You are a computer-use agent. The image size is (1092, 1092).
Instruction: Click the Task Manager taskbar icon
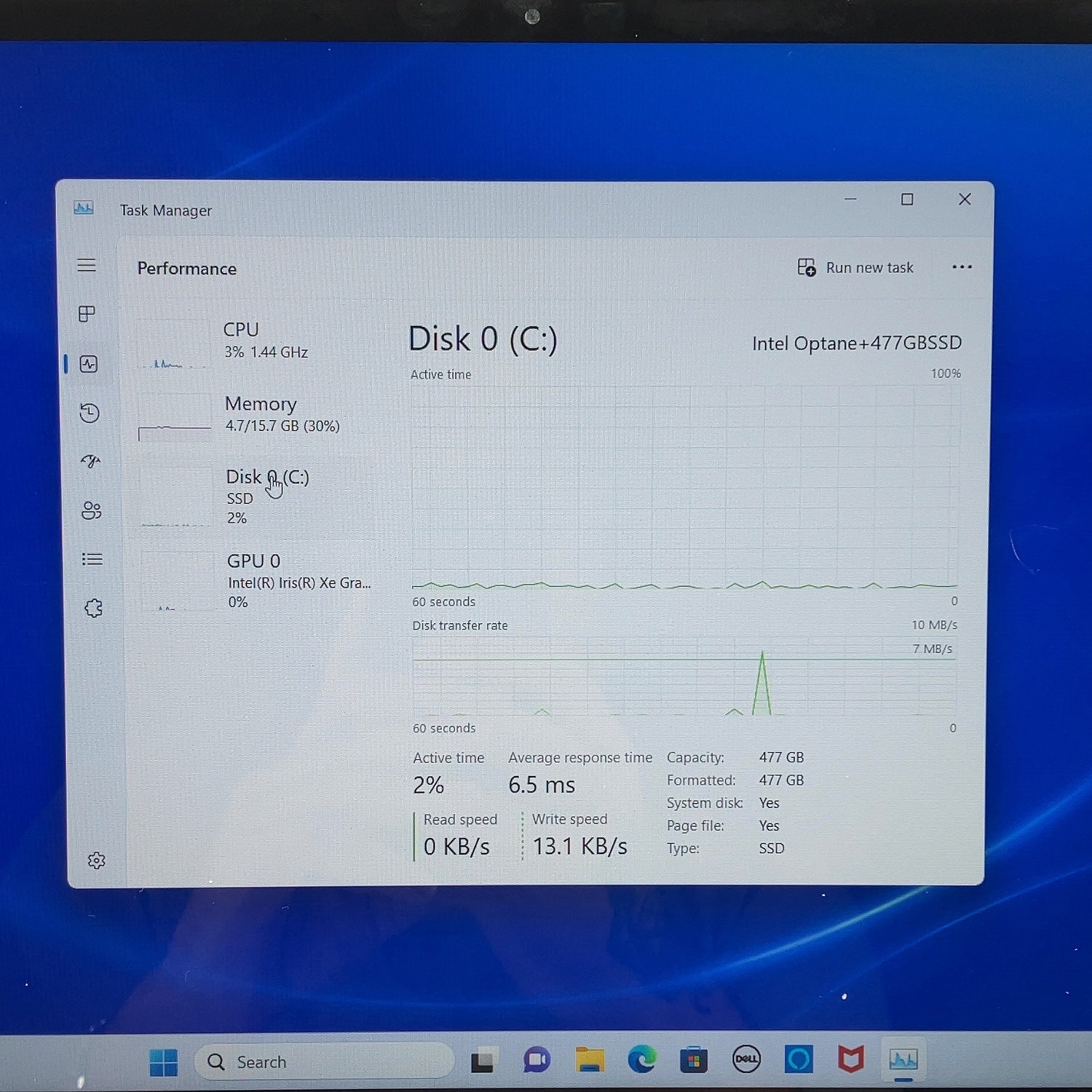pos(903,1059)
